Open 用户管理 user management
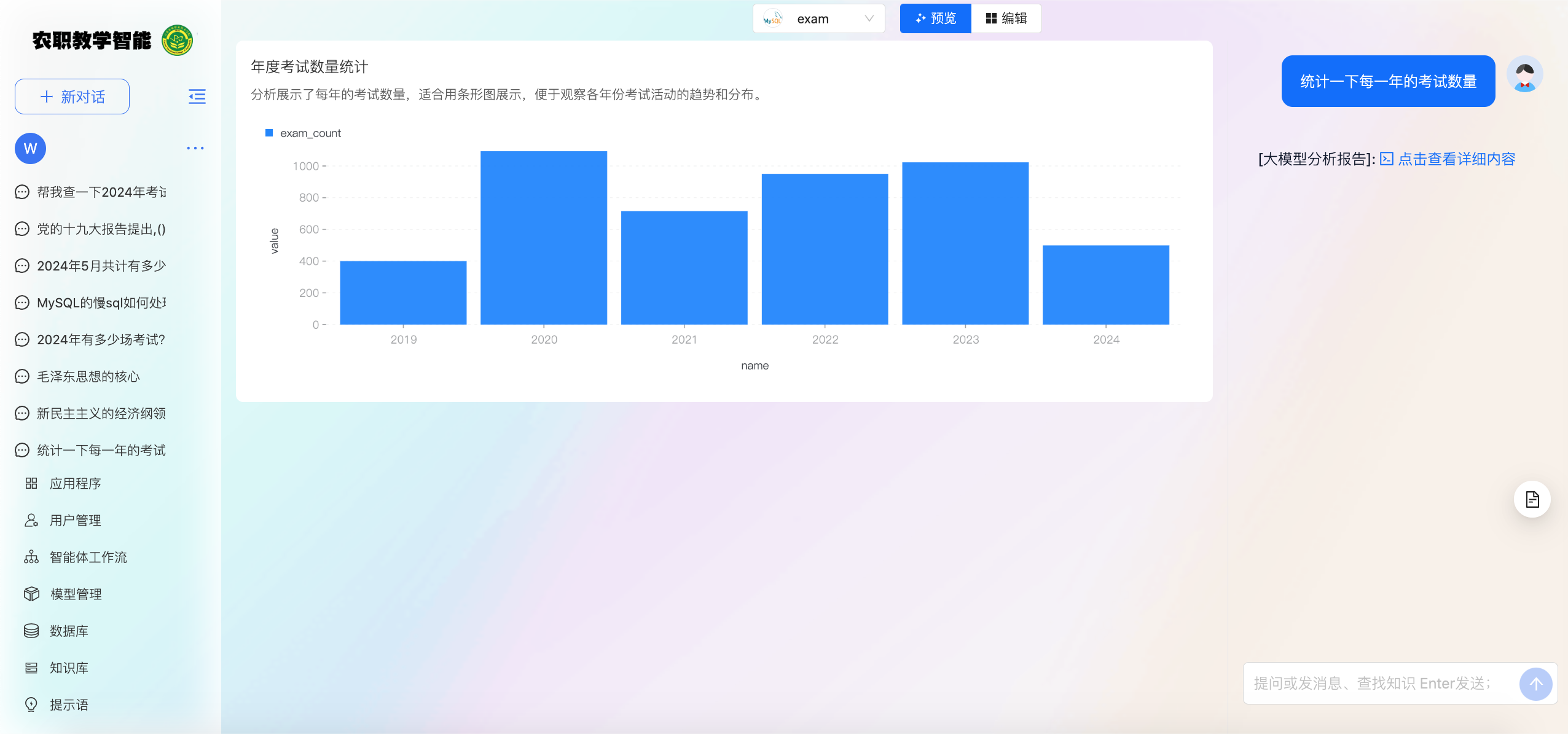1568x734 pixels. 75,520
